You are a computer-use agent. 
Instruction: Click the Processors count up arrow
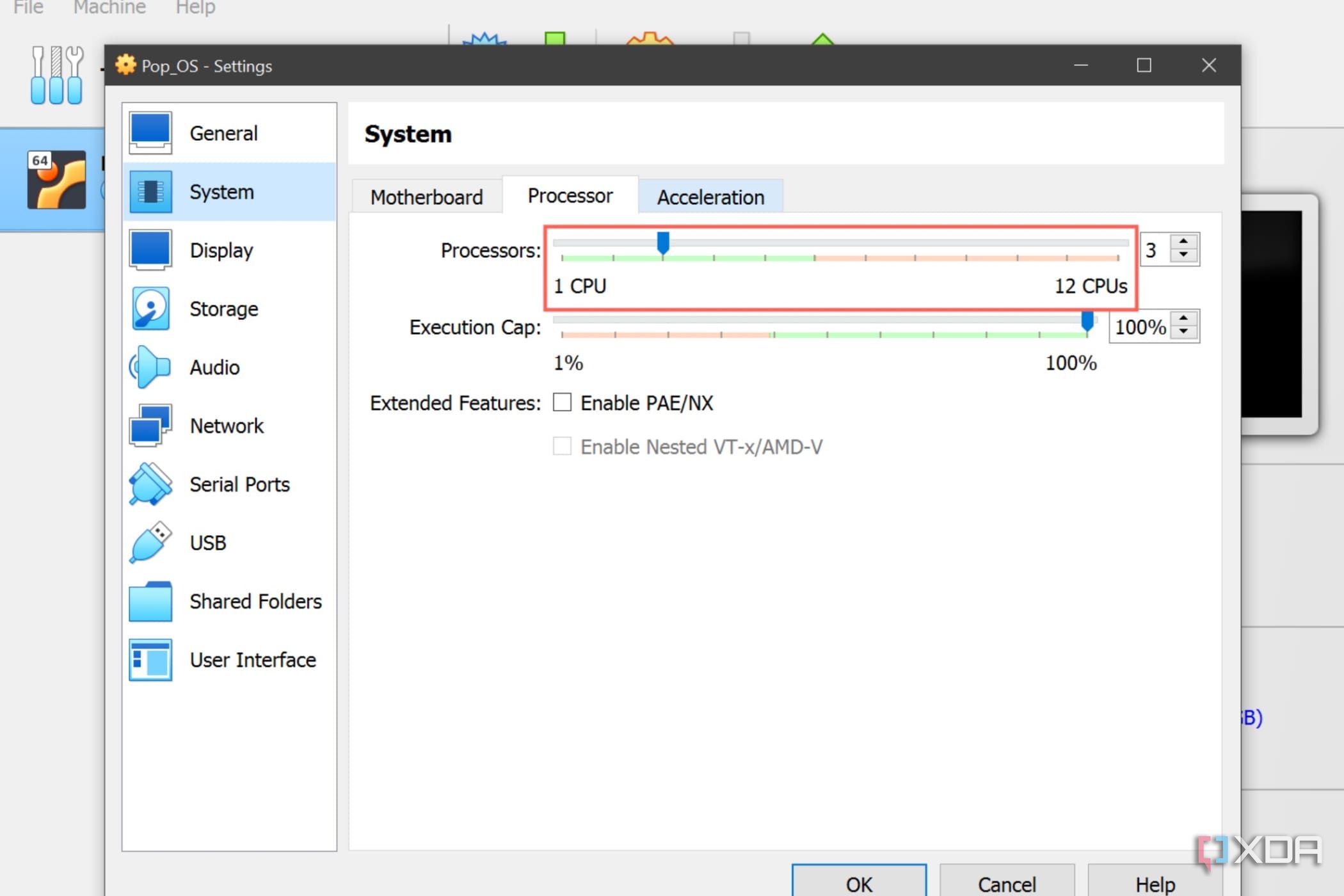pos(1184,241)
